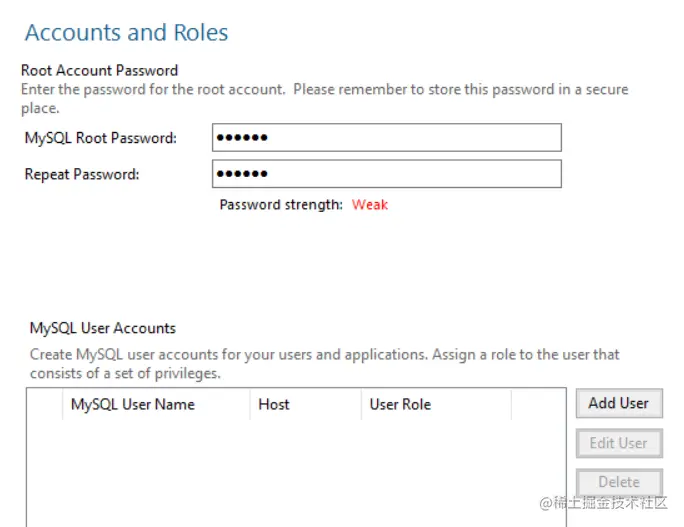Focus the Repeat Password input field
The image size is (684, 527).
pyautogui.click(x=386, y=174)
